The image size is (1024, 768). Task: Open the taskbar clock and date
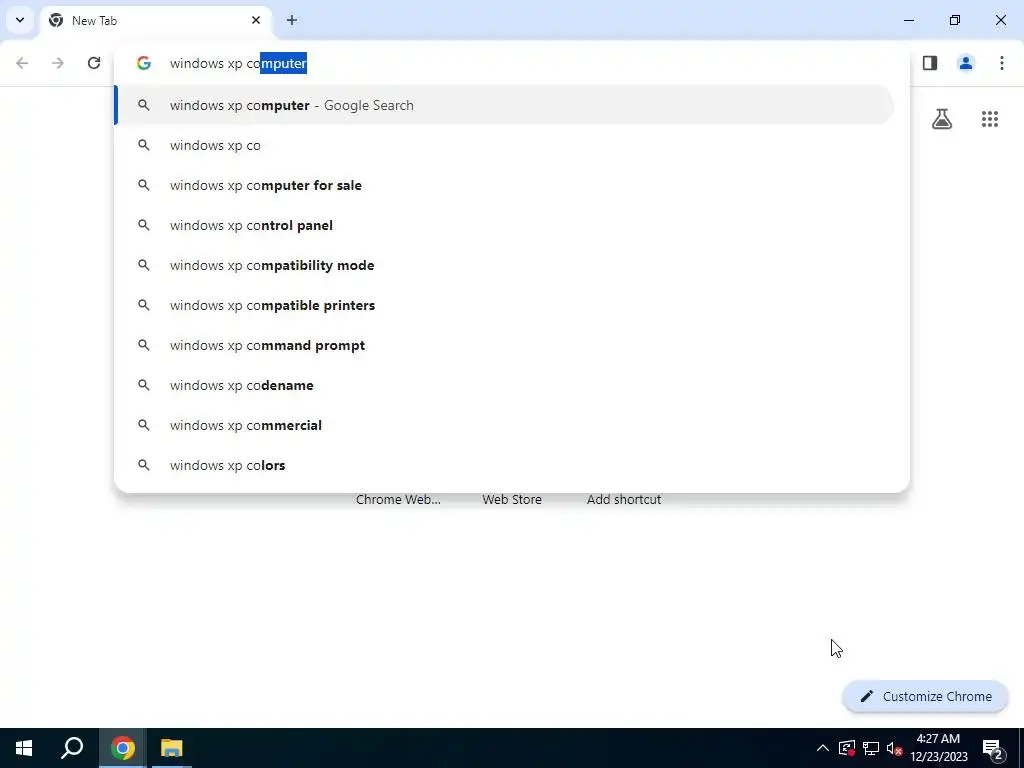(938, 748)
